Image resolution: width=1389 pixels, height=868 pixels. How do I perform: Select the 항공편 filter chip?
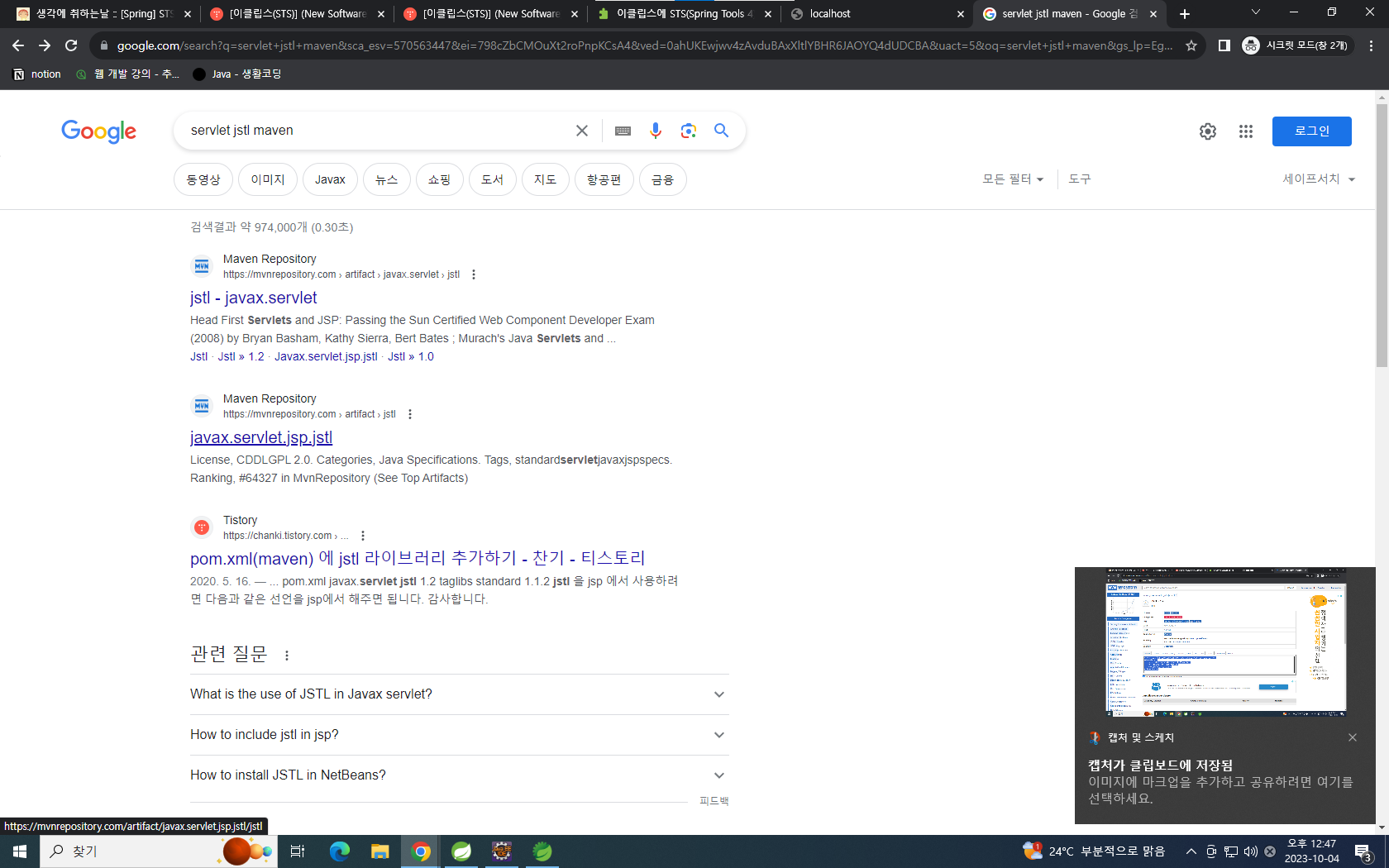604,179
